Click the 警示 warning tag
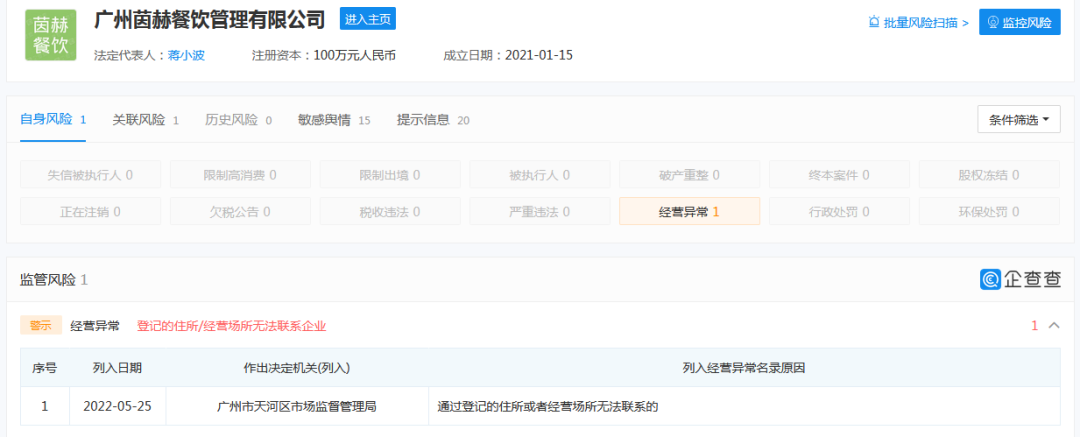 click(40, 326)
